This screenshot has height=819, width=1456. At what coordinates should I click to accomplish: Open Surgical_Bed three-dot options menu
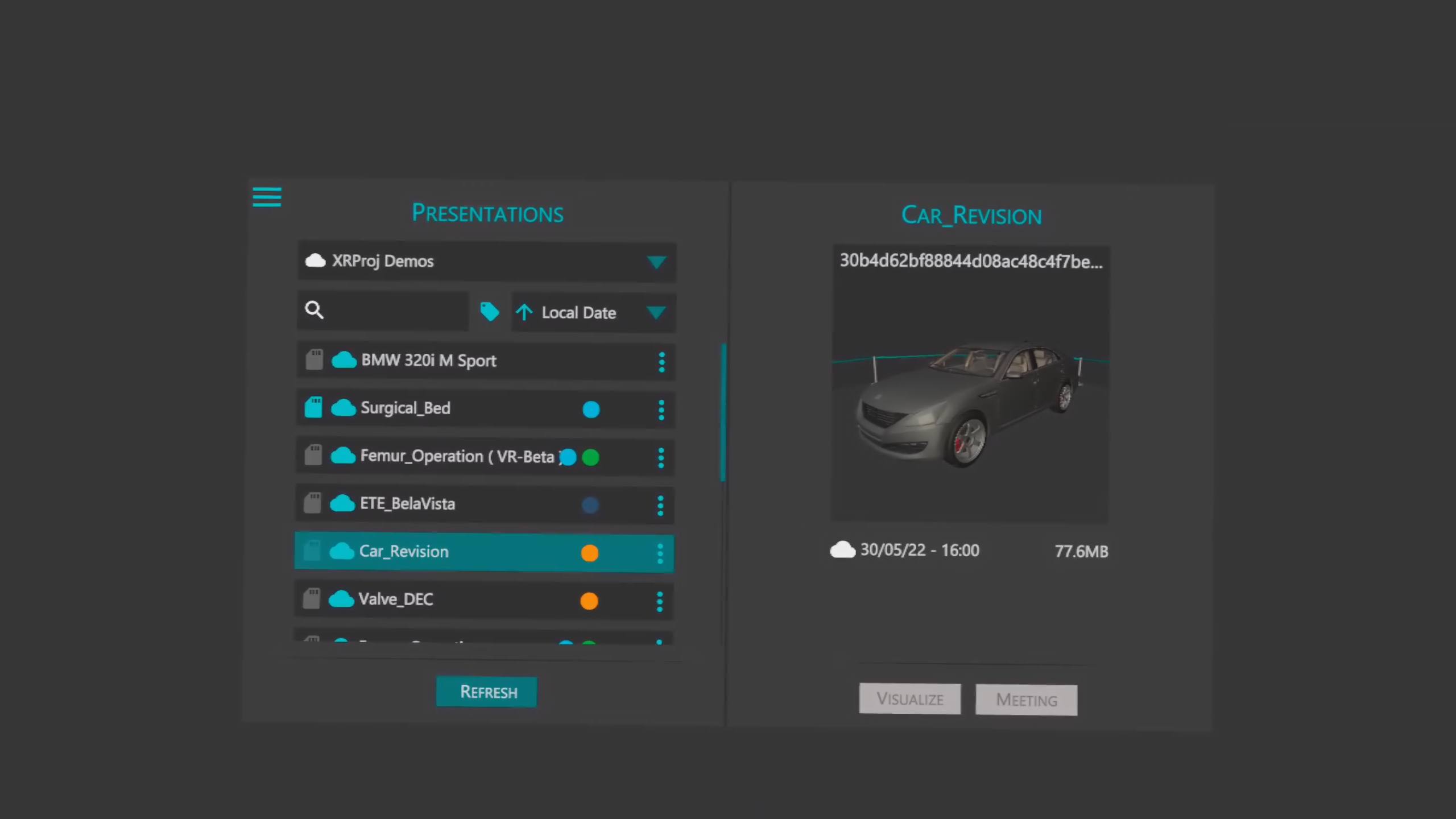661,409
